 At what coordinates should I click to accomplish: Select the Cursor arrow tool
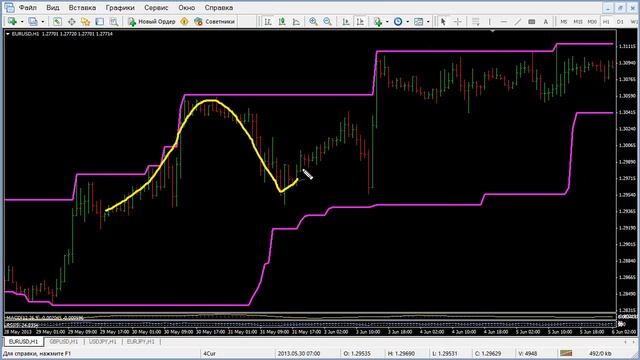pyautogui.click(x=443, y=22)
